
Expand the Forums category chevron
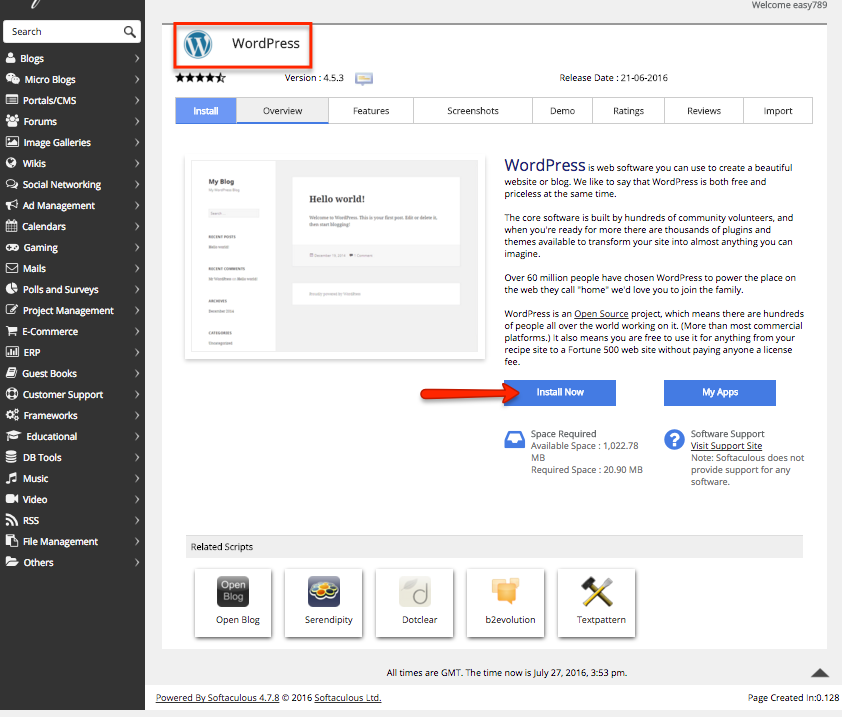pos(137,121)
